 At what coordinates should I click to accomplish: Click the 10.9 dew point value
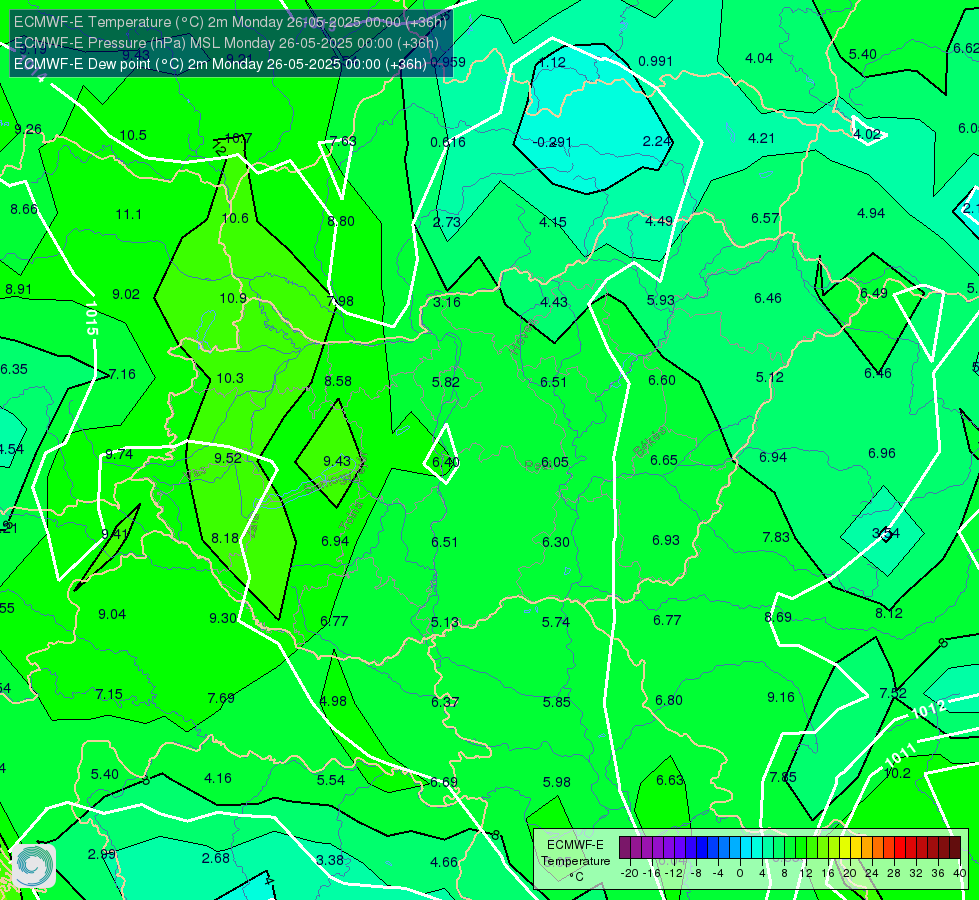point(233,298)
